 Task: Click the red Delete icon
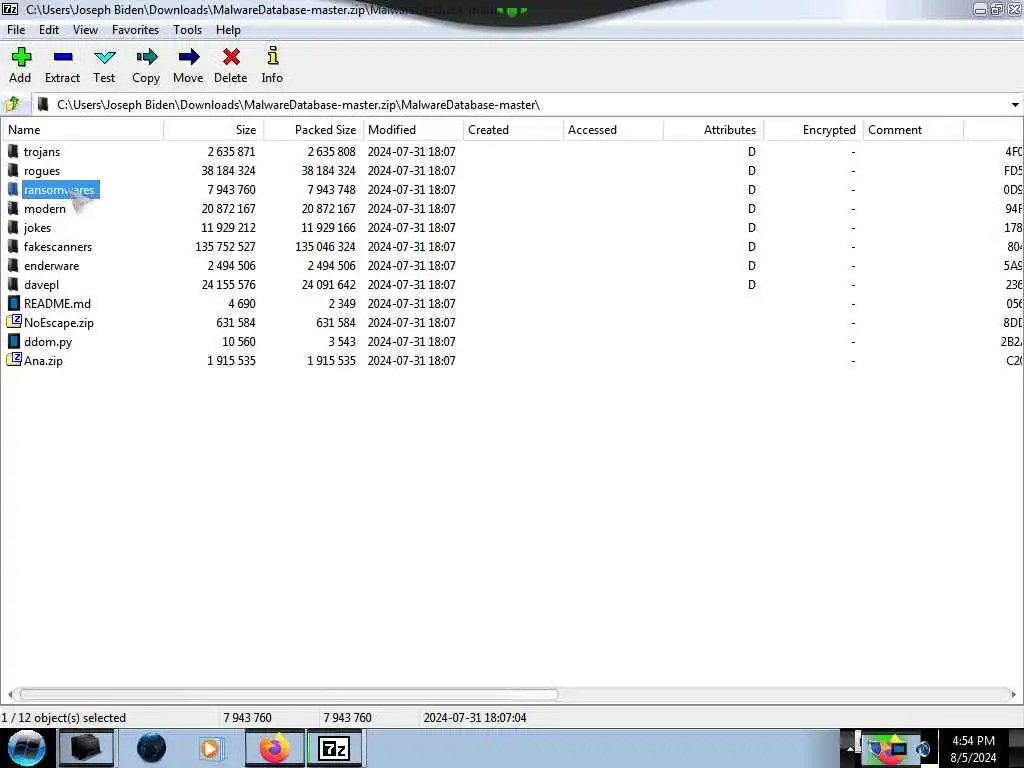[231, 57]
